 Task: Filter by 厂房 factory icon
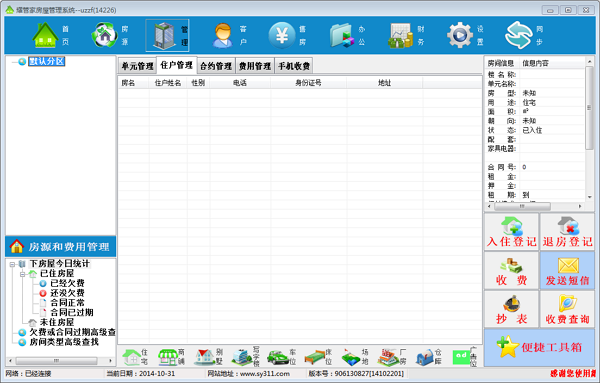pos(392,357)
